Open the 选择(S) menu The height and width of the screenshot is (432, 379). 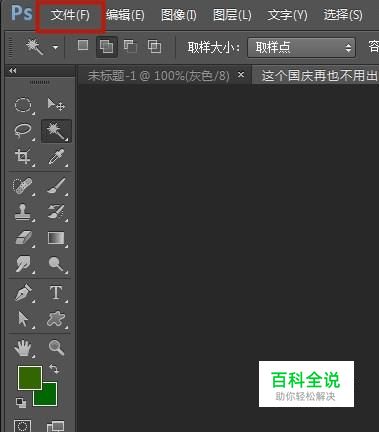pyautogui.click(x=343, y=15)
